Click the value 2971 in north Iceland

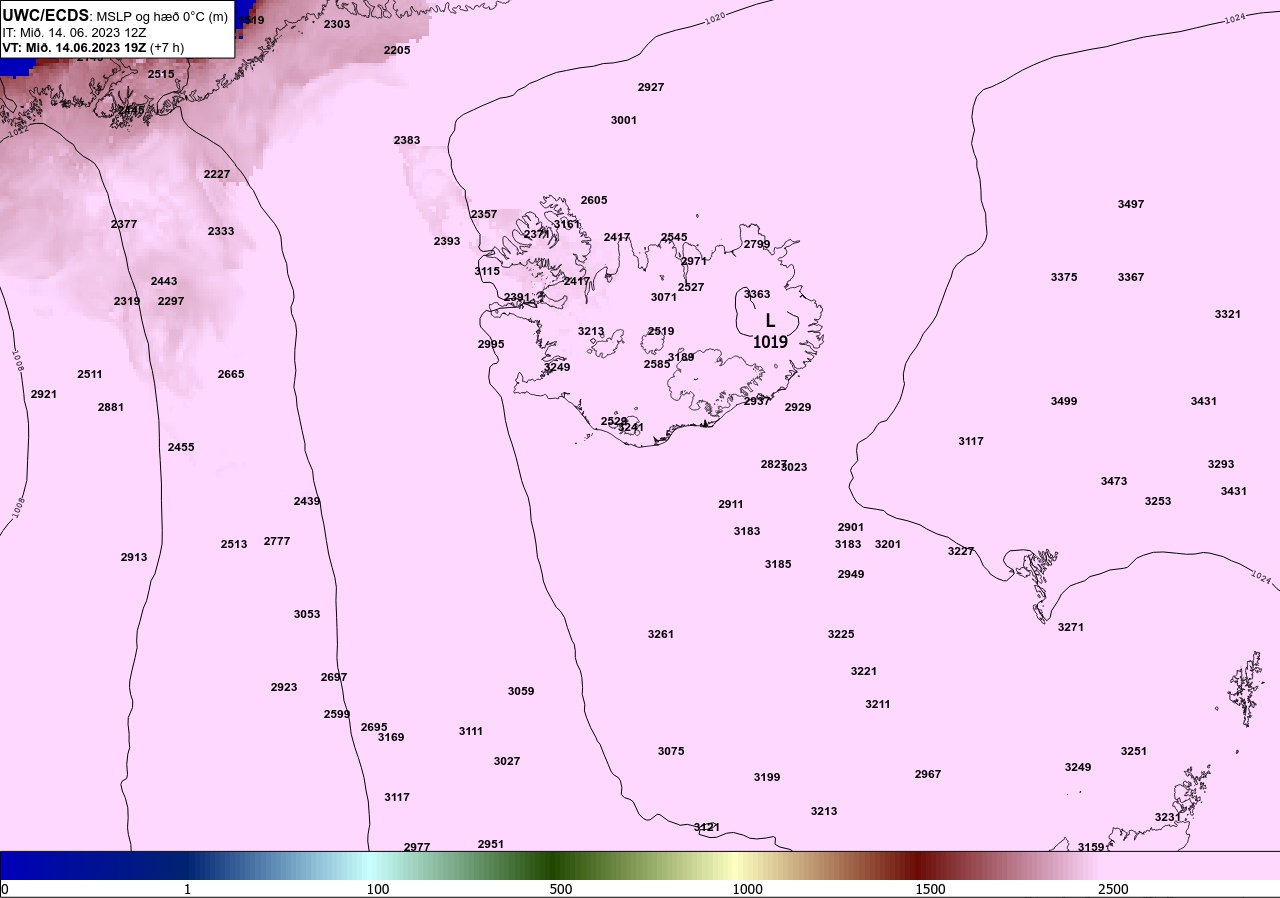pyautogui.click(x=694, y=261)
